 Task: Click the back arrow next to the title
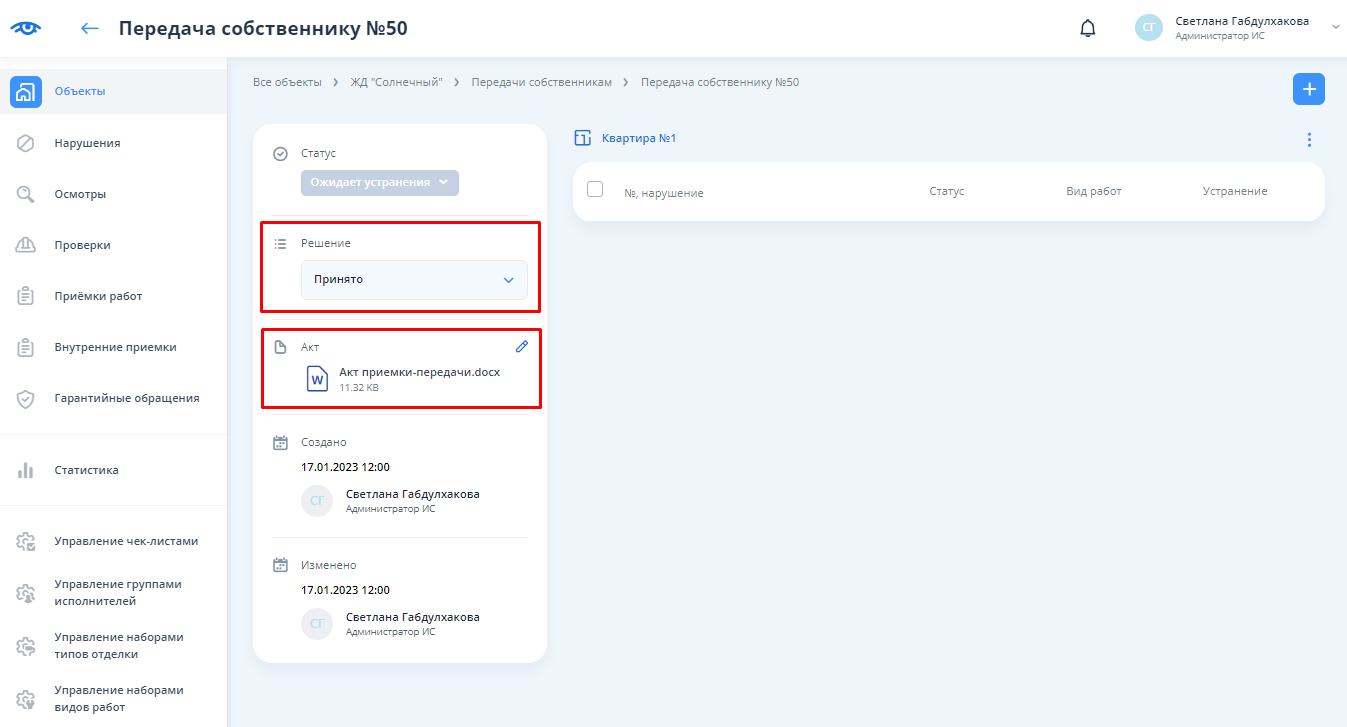point(90,28)
